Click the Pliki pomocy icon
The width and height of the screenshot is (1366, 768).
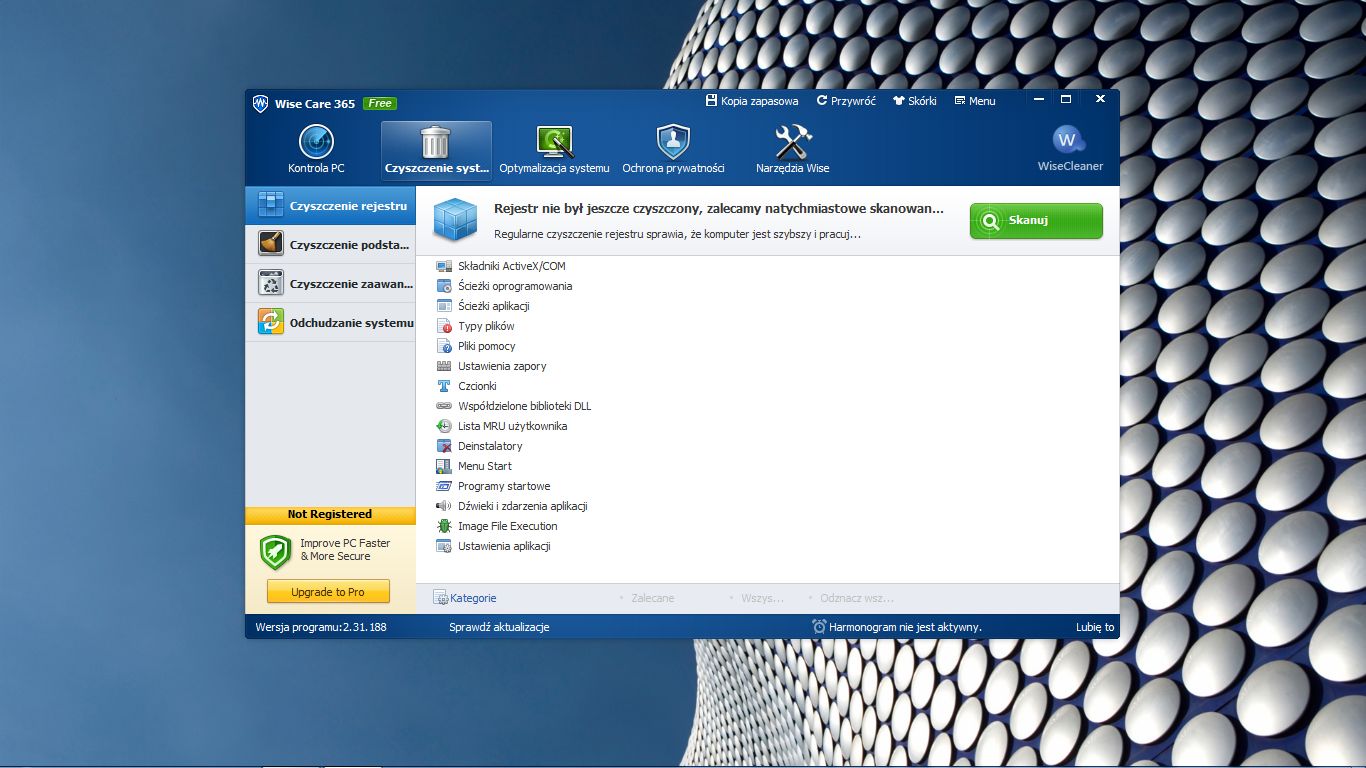(x=444, y=346)
